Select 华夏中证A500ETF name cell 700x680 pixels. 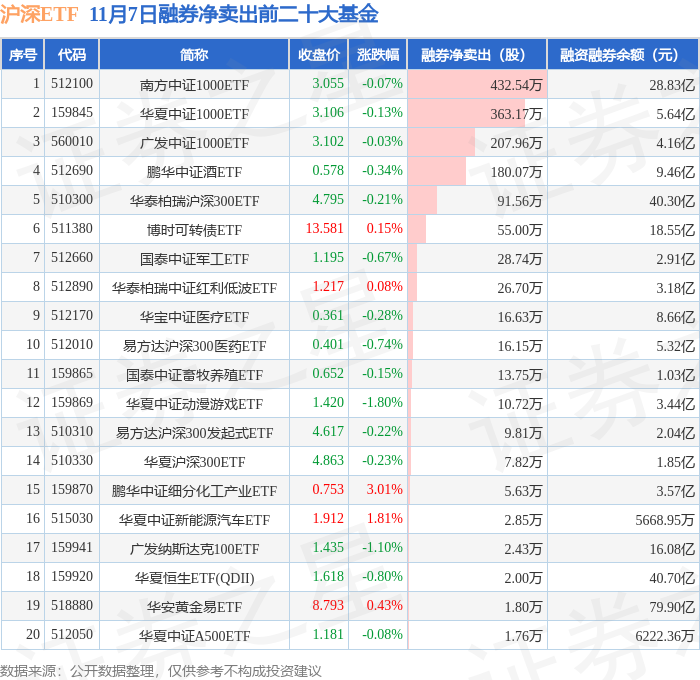coord(194,636)
